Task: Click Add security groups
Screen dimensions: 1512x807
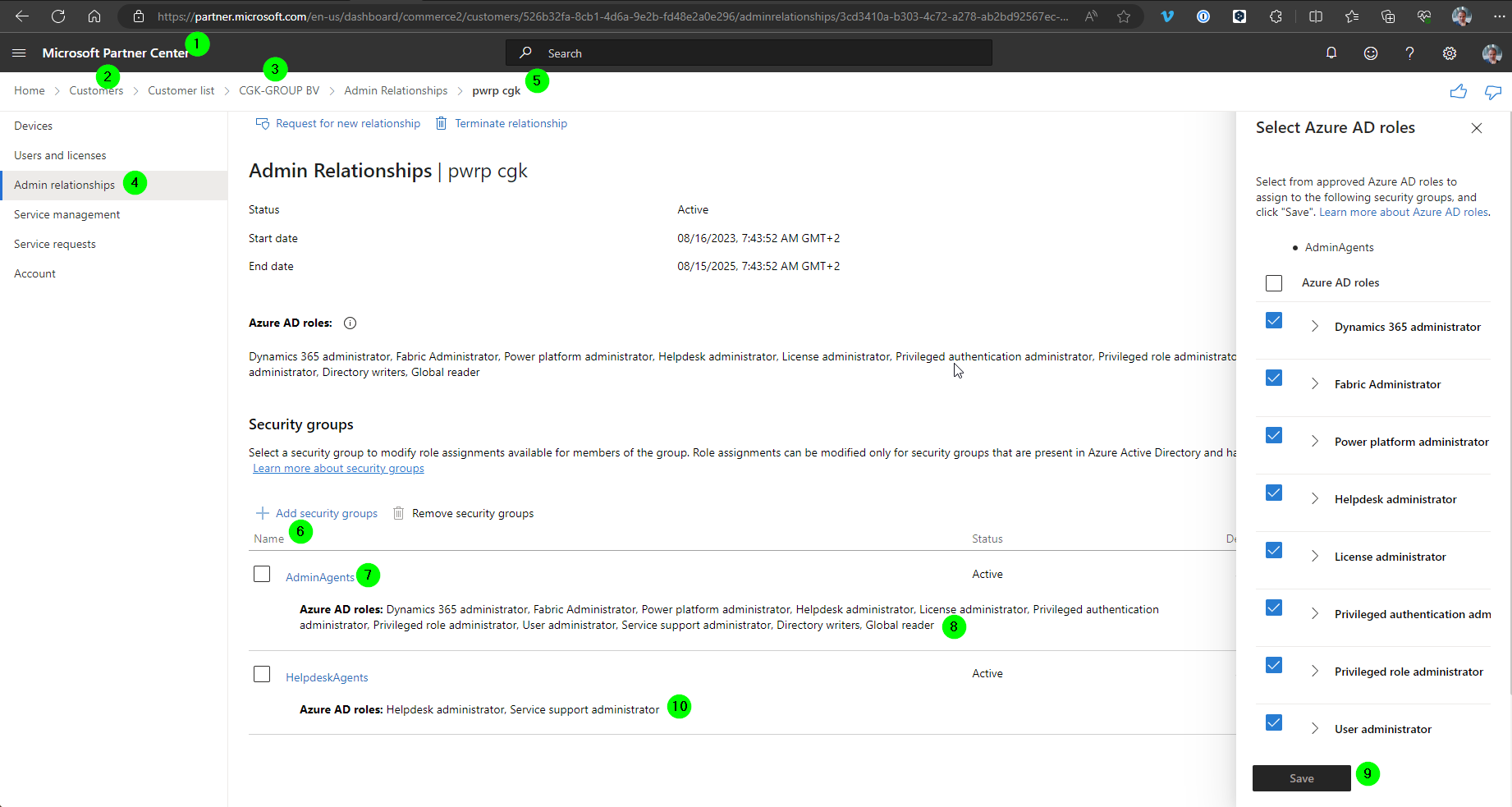Action: pyautogui.click(x=317, y=513)
